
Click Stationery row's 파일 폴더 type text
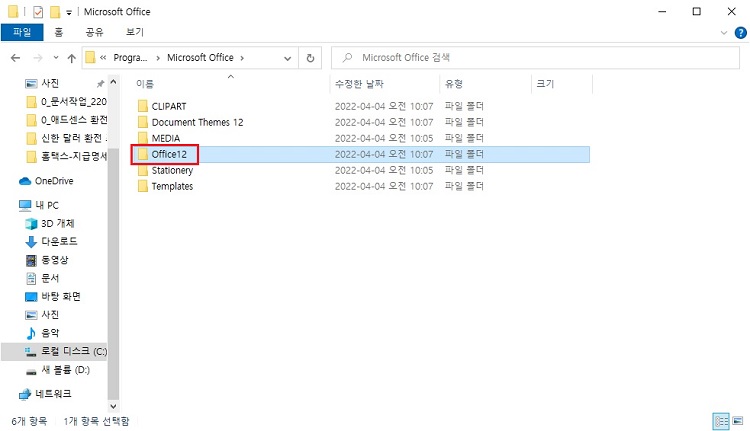tap(464, 170)
